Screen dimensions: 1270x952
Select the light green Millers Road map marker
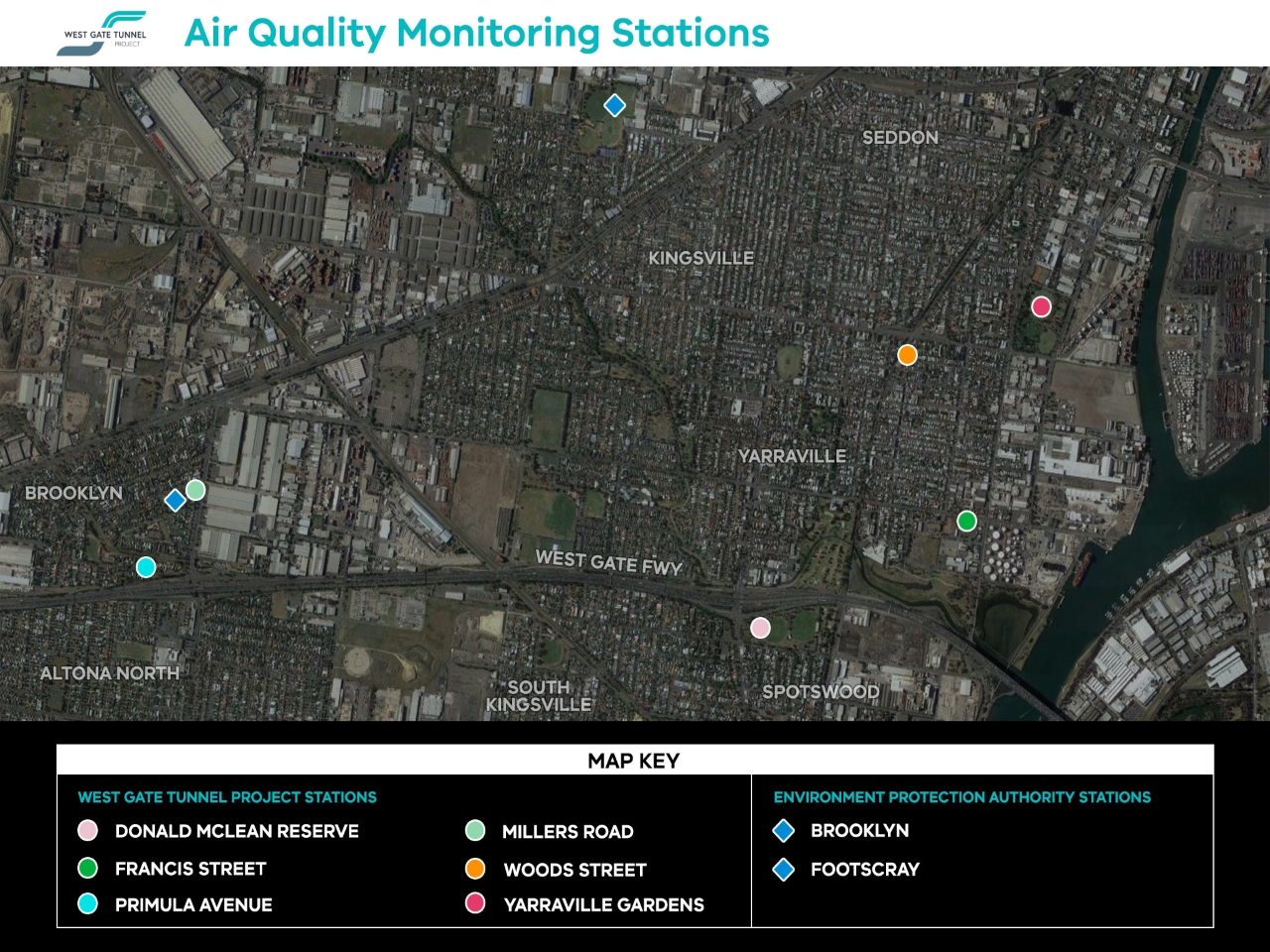tap(195, 490)
